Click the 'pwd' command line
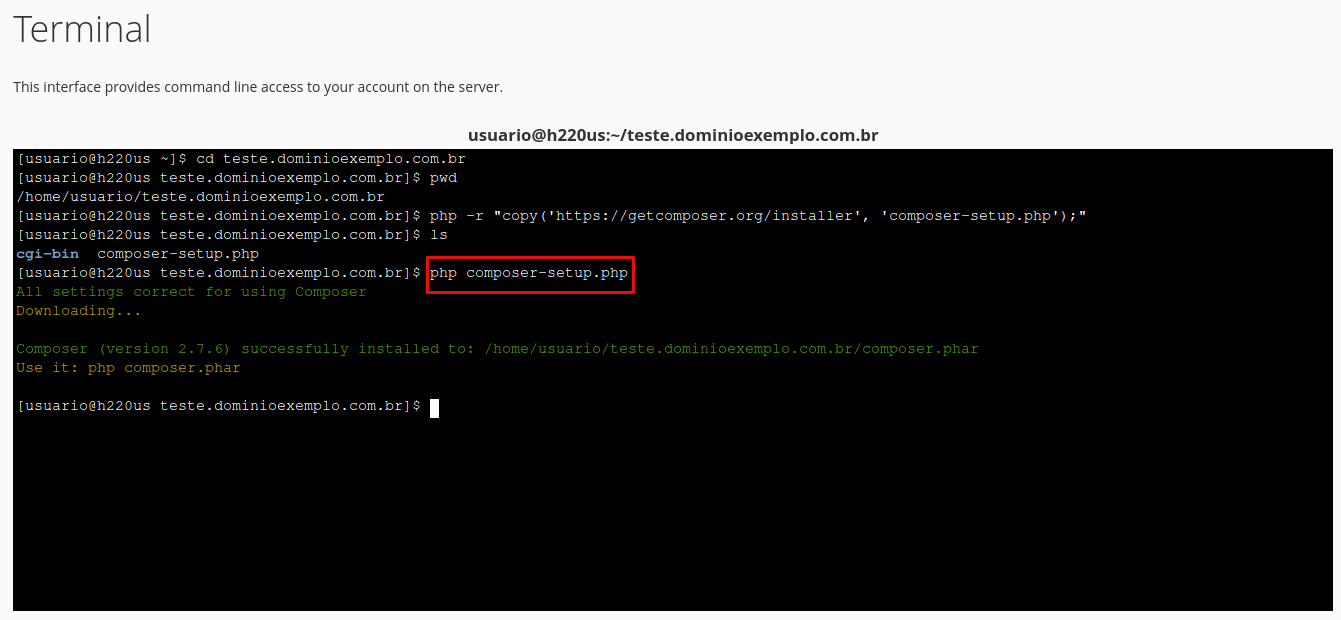This screenshot has width=1341, height=620. coord(237,178)
